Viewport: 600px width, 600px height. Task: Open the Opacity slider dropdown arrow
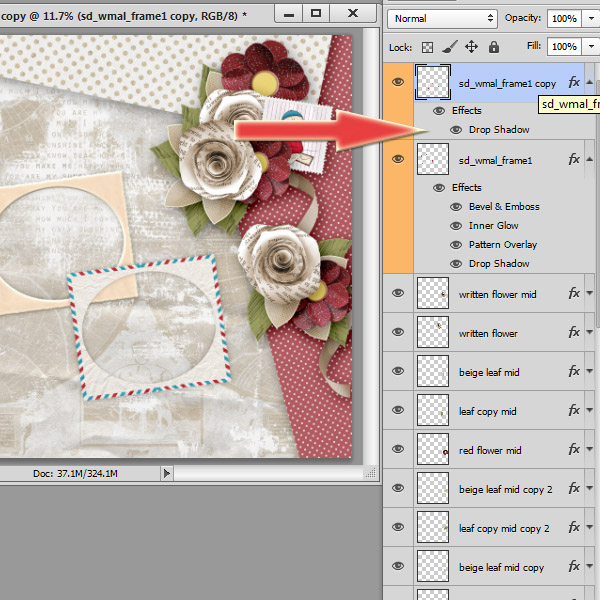tap(588, 19)
